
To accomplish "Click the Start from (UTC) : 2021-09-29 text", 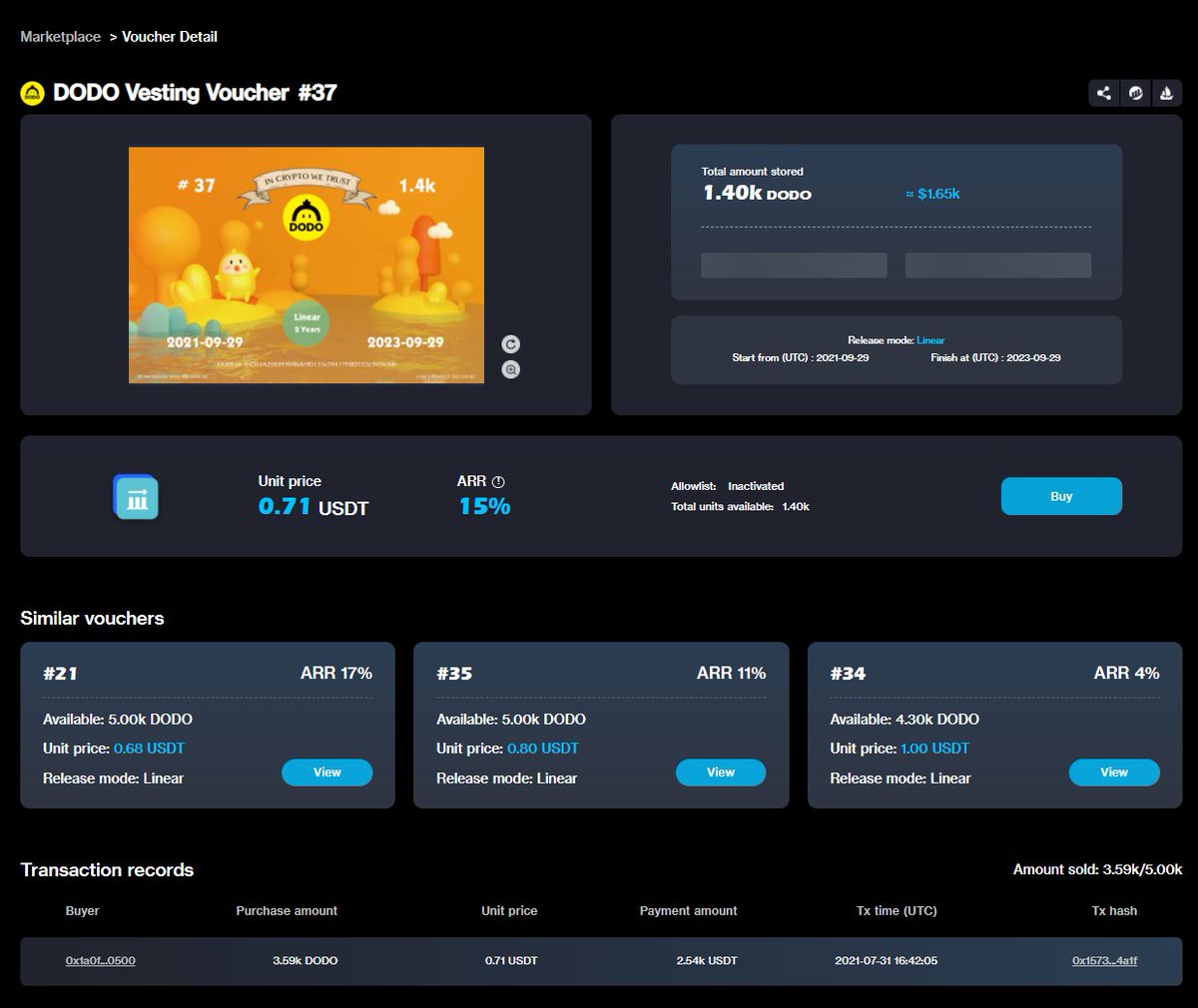I will (801, 357).
